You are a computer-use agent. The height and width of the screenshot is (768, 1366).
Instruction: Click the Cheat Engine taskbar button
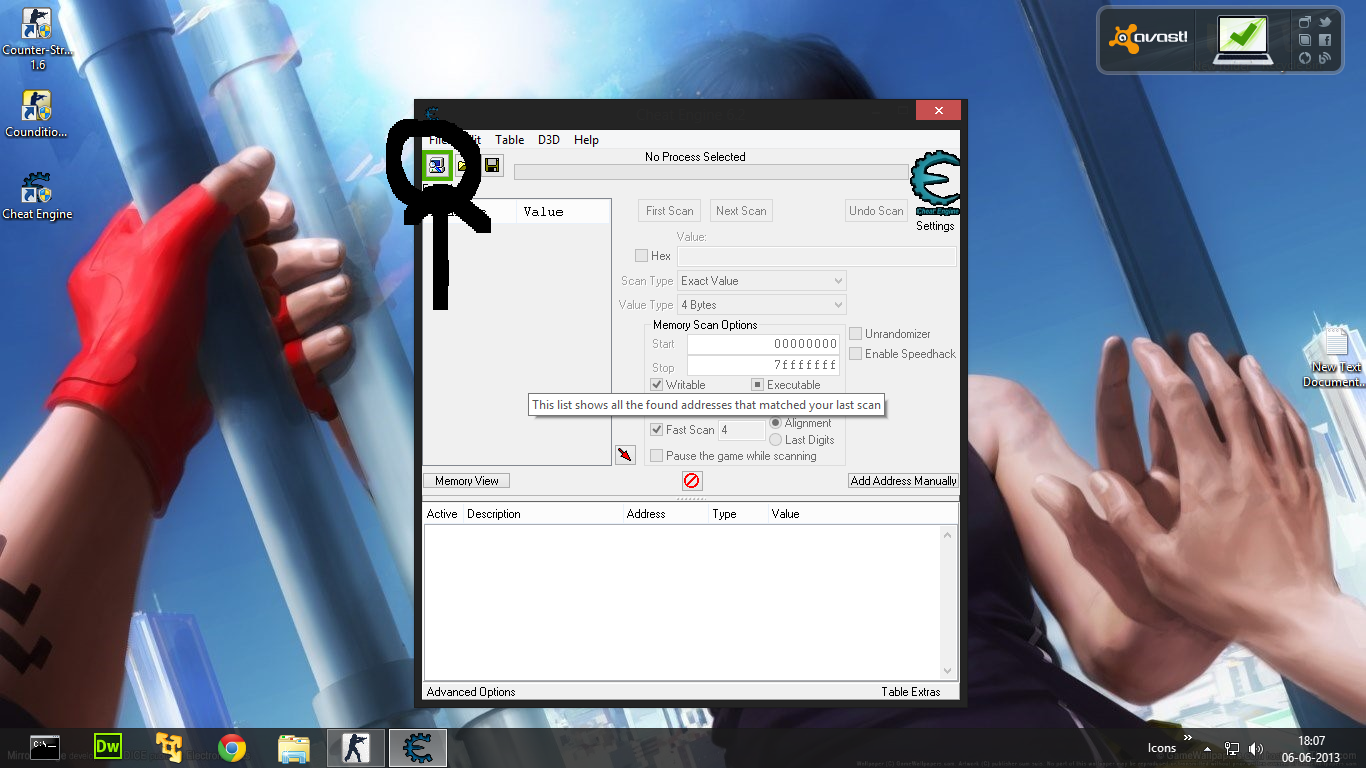[x=417, y=748]
